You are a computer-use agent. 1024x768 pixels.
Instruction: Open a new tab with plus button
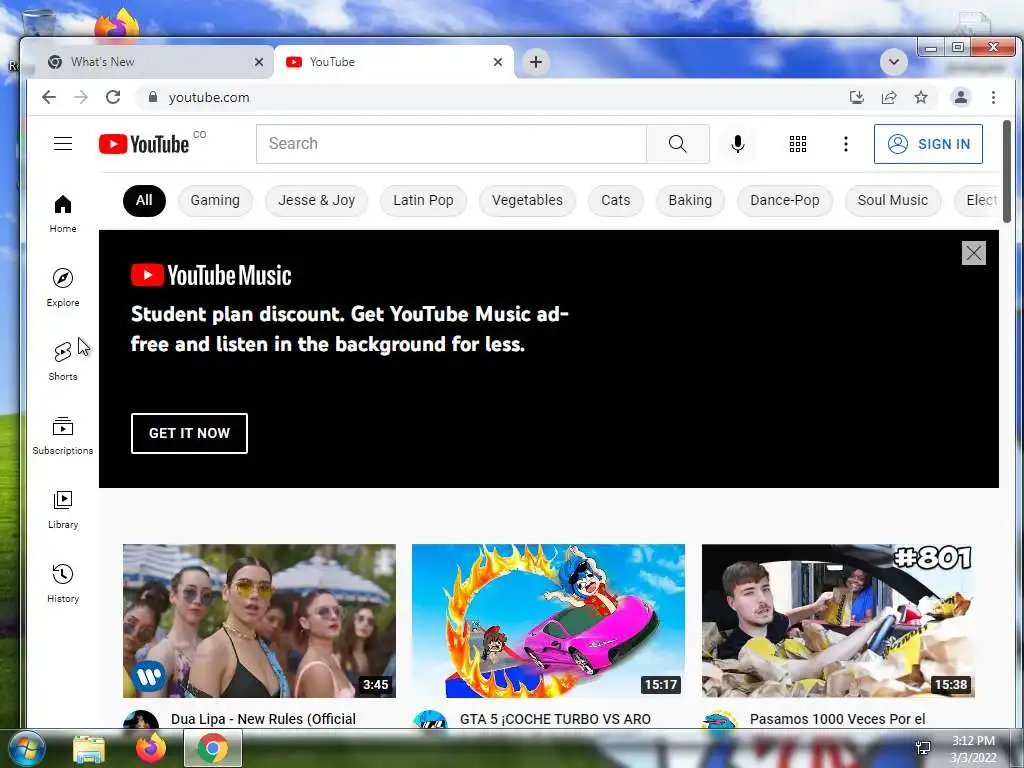(x=536, y=62)
